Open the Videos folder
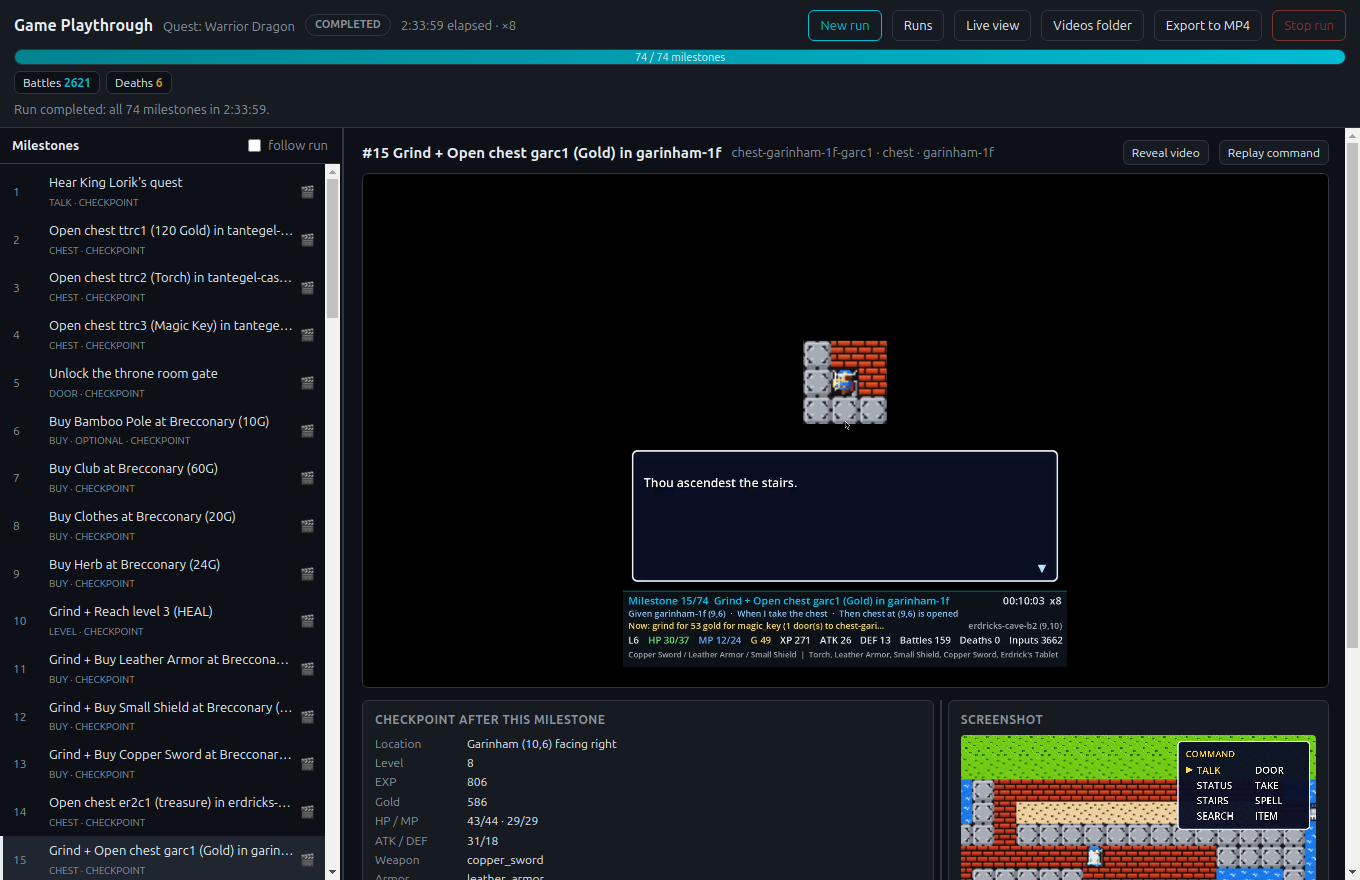The image size is (1360, 880). point(1093,25)
